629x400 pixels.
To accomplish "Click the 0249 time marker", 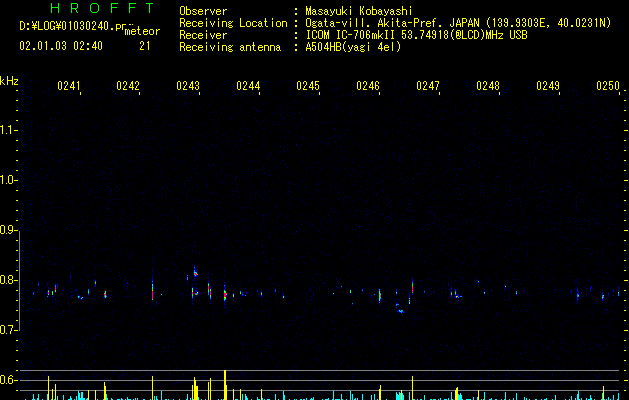I will coord(548,86).
